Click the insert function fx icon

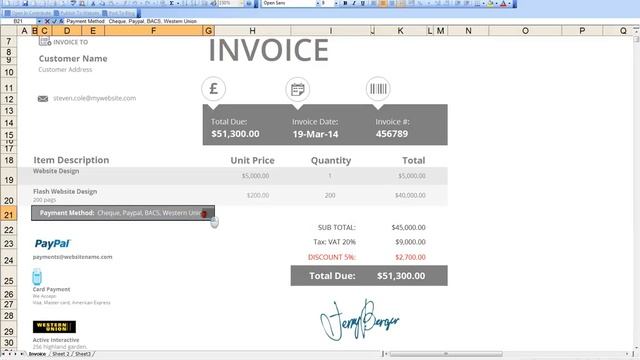61,21
